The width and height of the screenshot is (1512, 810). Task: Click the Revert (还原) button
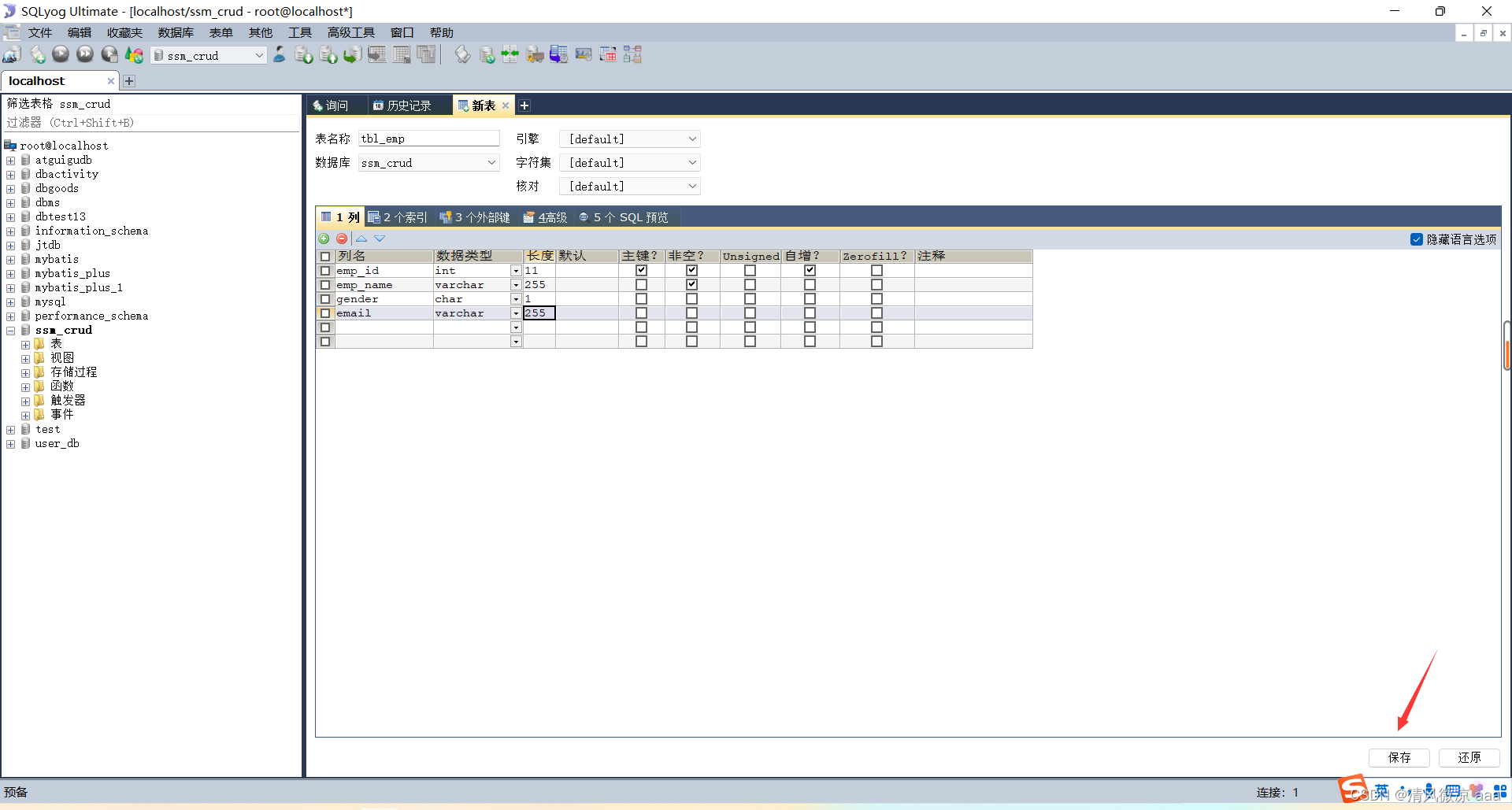tap(1469, 757)
